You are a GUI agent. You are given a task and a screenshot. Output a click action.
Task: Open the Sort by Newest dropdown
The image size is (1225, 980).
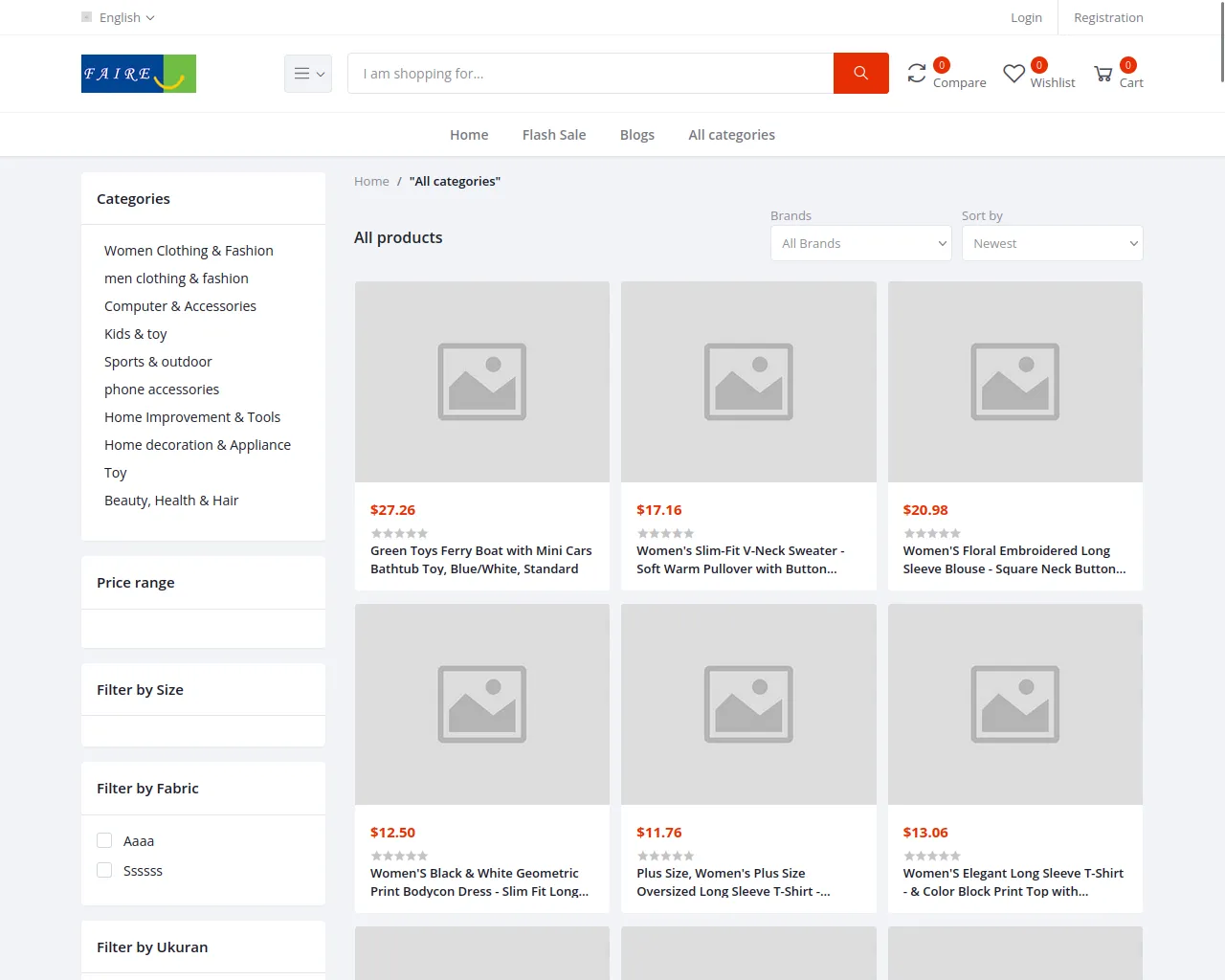(1052, 244)
